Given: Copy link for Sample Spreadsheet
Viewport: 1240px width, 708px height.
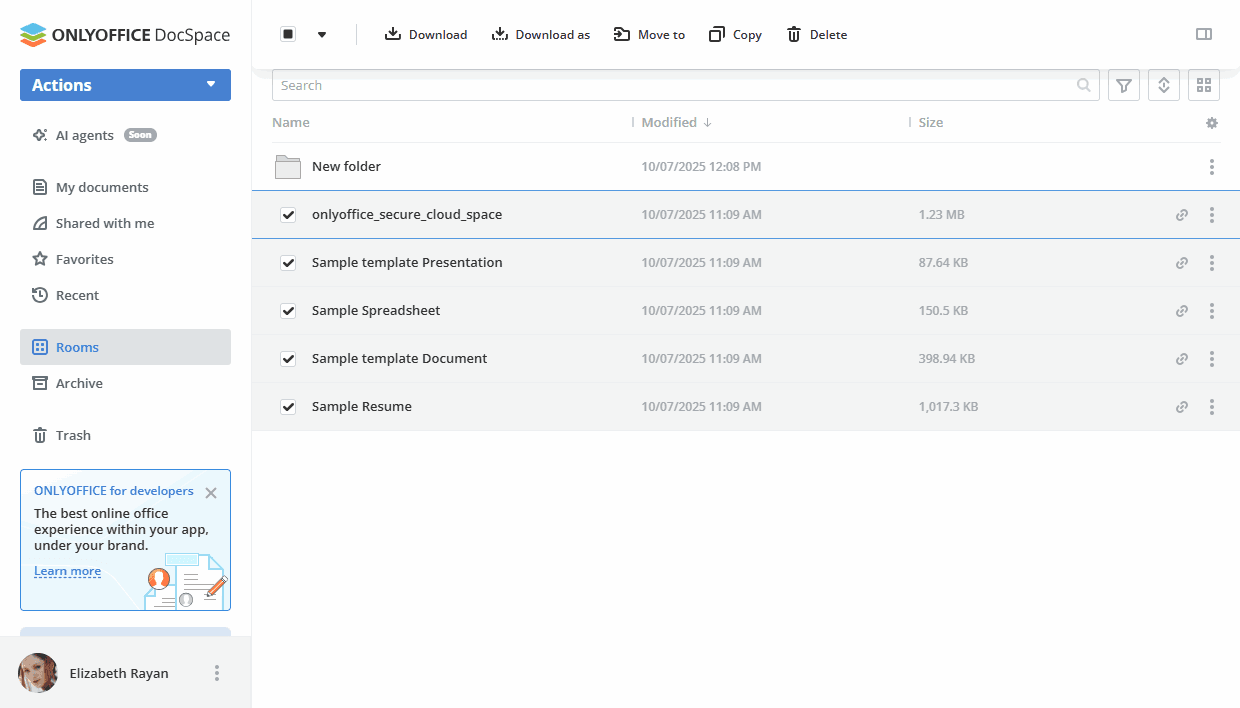Looking at the screenshot, I should pos(1182,311).
